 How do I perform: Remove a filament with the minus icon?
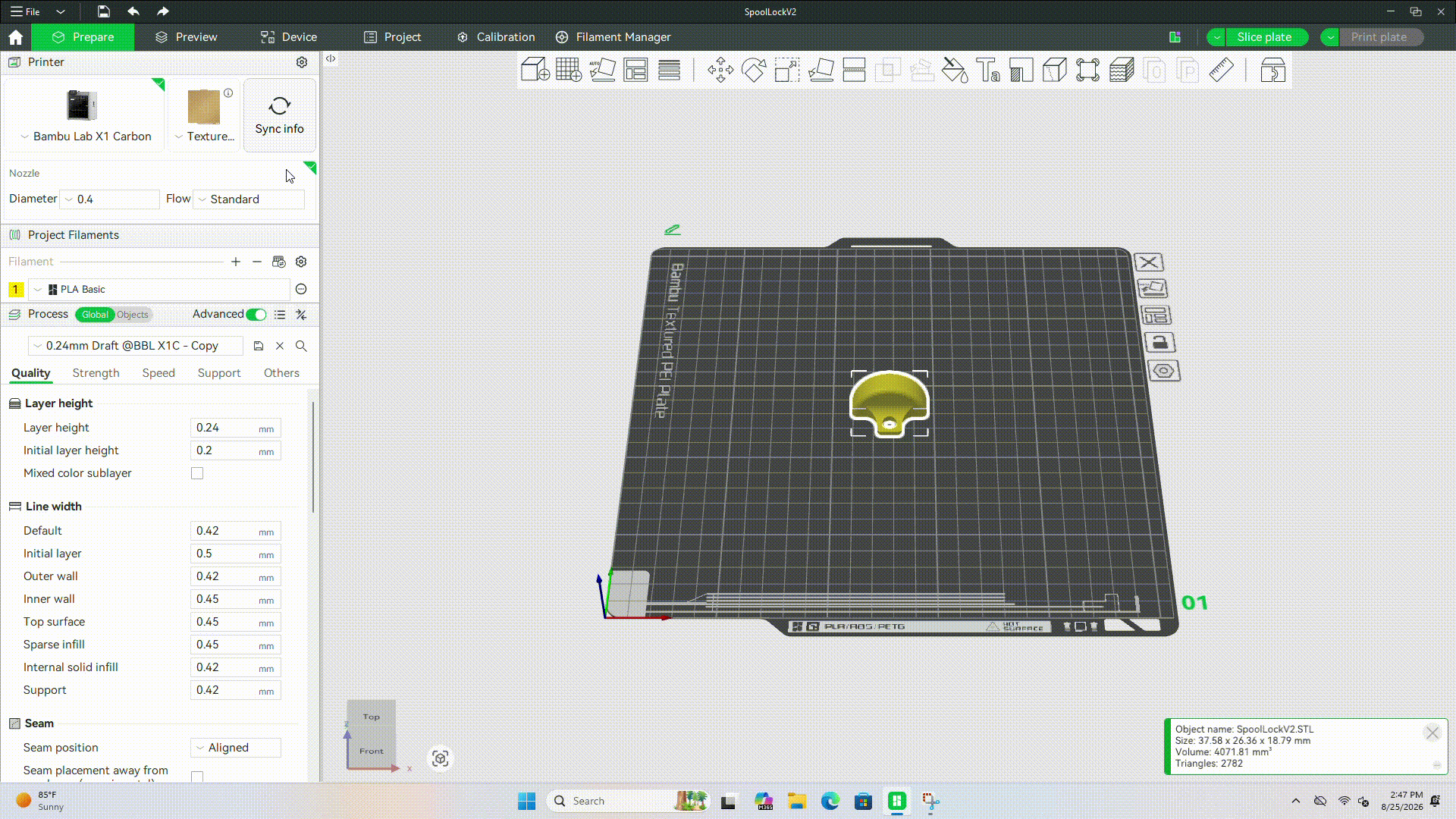(257, 262)
